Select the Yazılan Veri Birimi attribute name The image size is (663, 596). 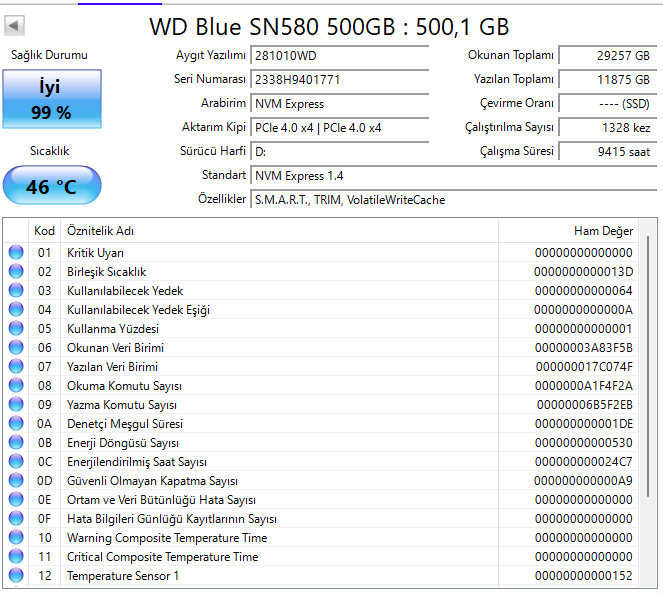tap(112, 367)
